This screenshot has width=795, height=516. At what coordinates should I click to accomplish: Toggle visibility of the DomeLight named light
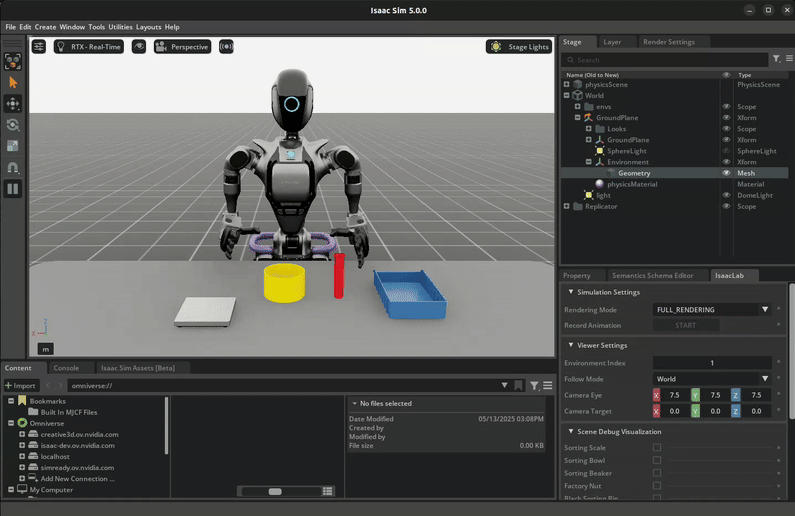pyautogui.click(x=726, y=195)
